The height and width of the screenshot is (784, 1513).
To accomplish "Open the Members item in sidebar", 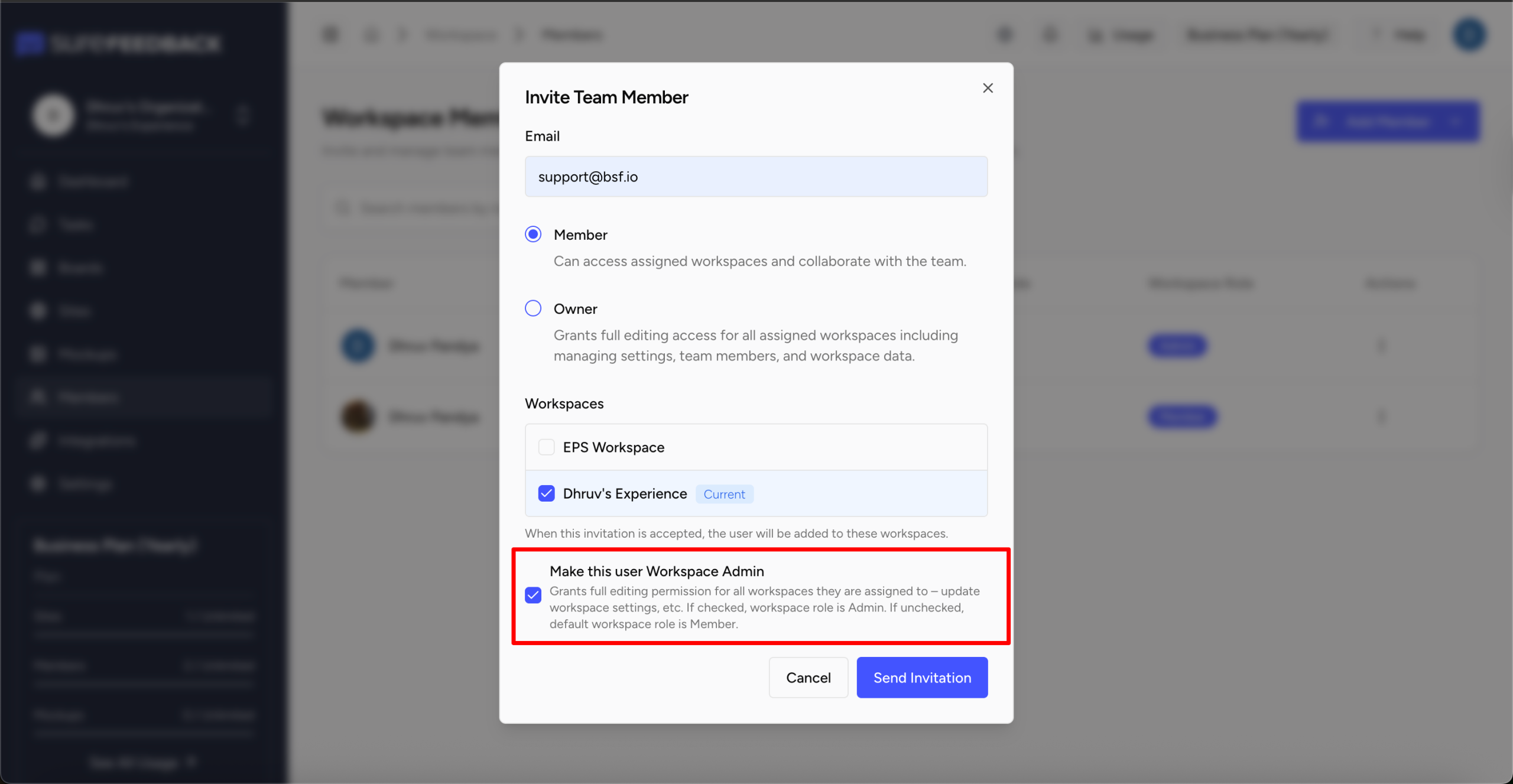I will [89, 397].
